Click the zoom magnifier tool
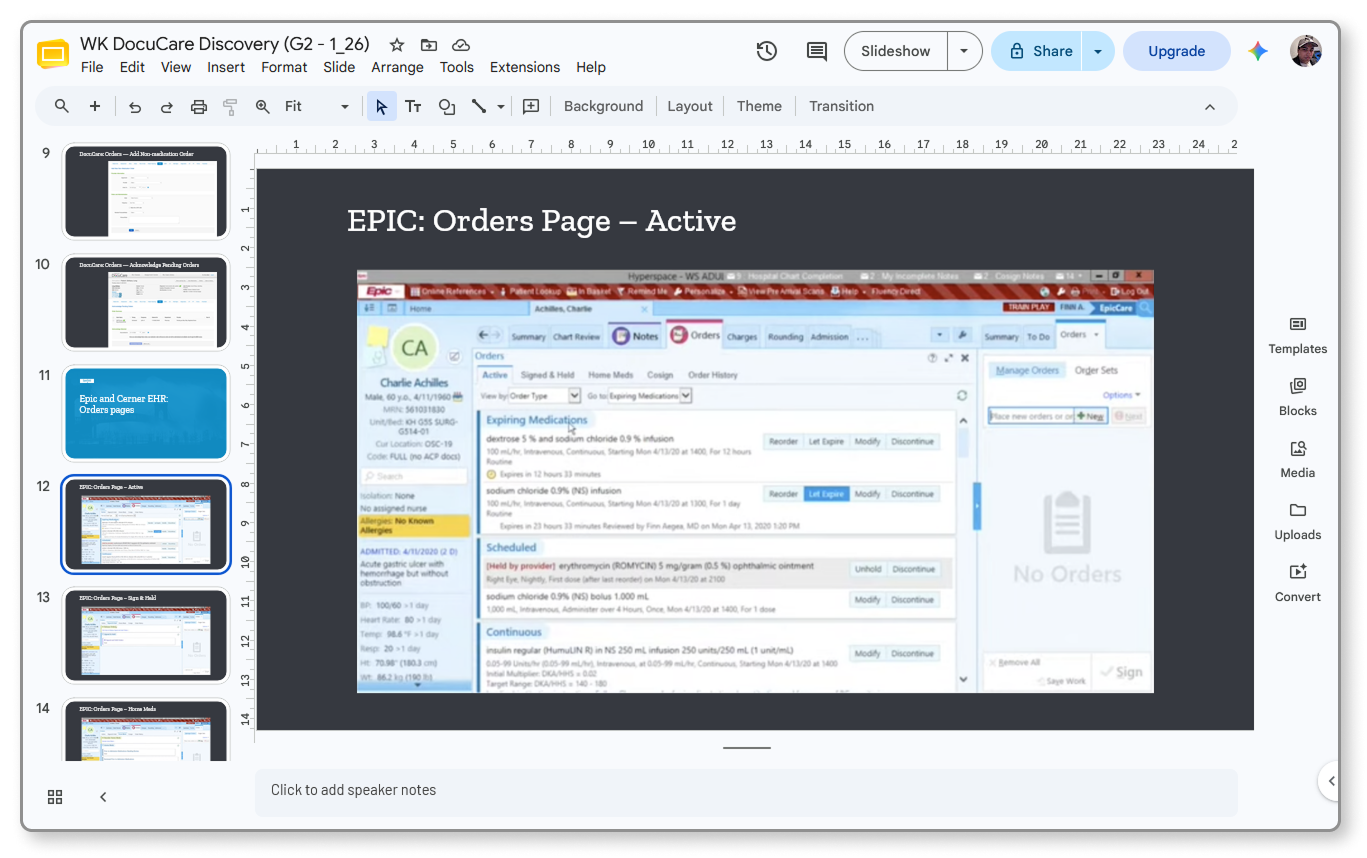The width and height of the screenshot is (1367, 858). point(263,106)
